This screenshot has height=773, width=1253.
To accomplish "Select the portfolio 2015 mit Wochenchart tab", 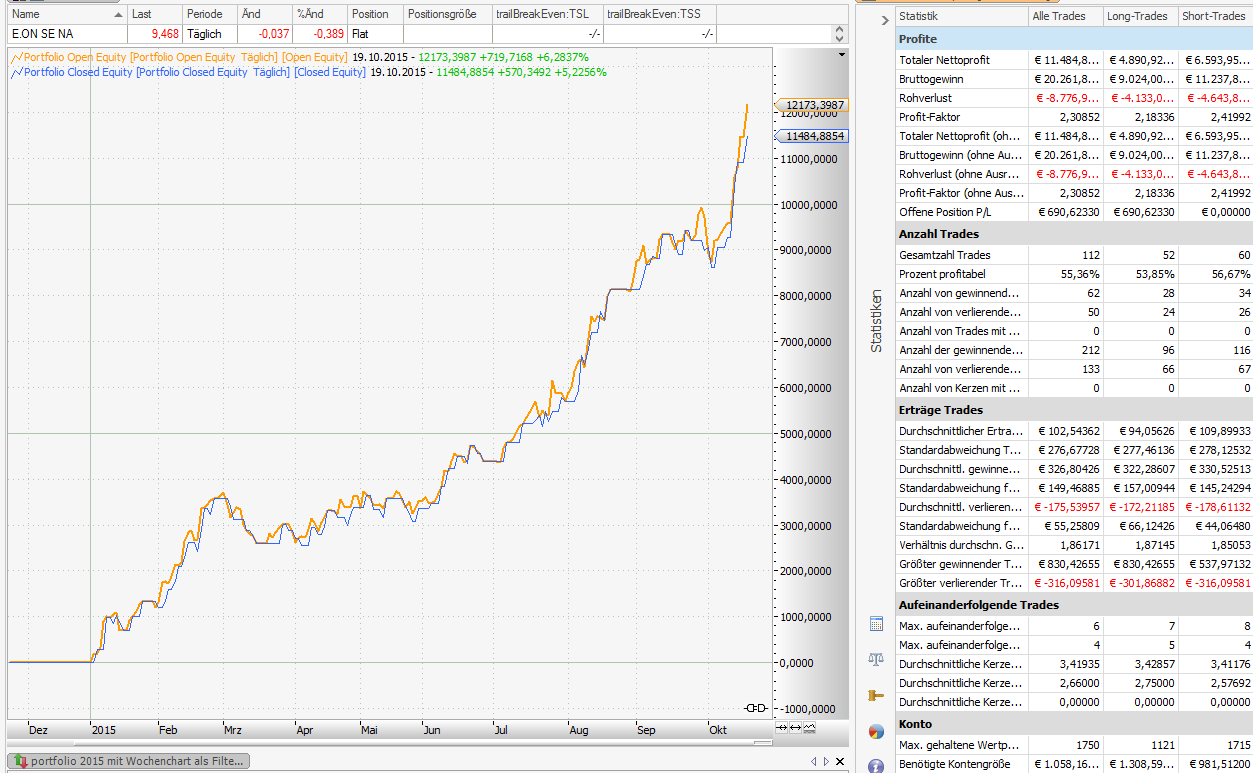I will 130,761.
